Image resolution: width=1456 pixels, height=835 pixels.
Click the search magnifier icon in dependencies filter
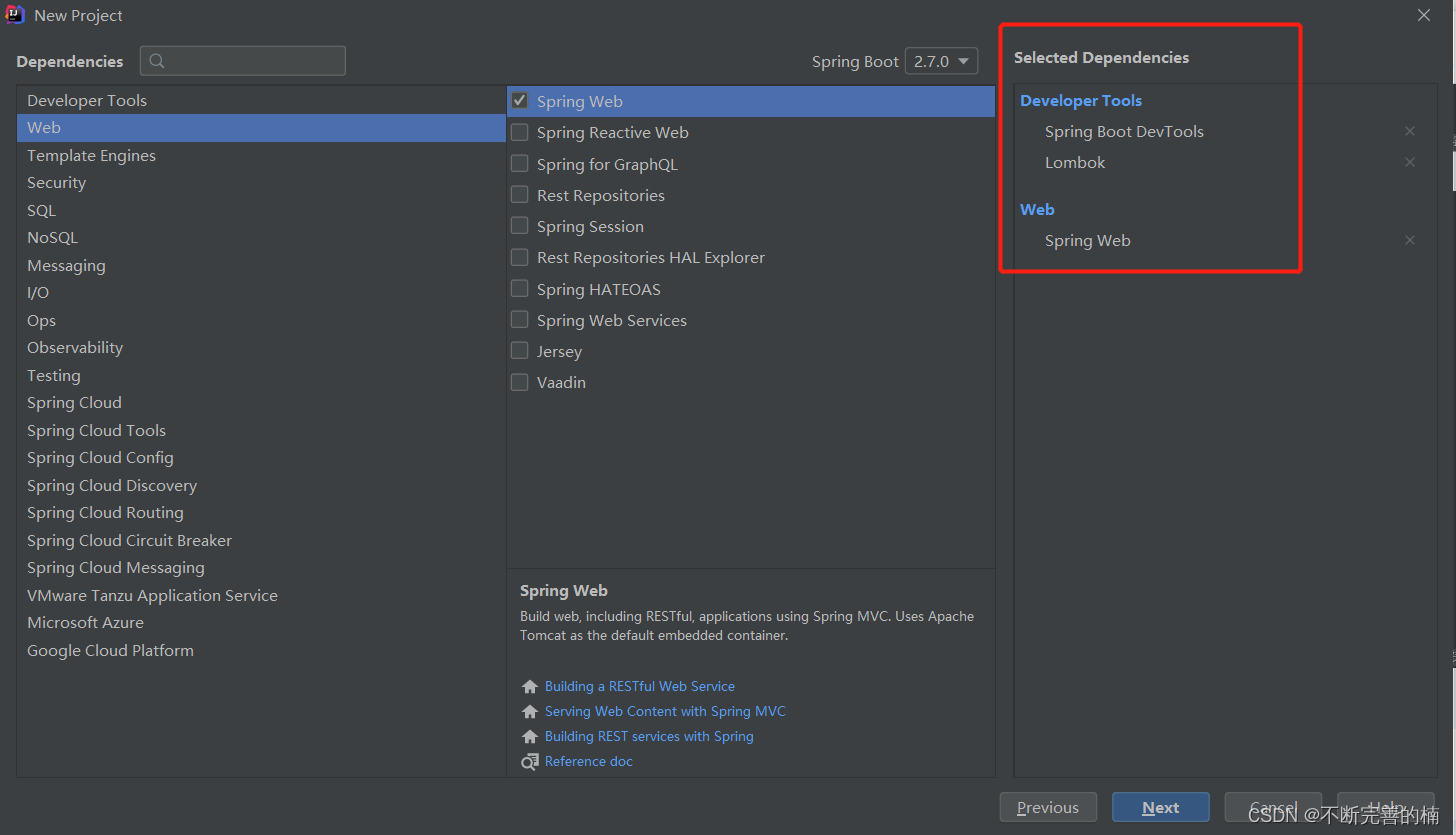[x=157, y=61]
